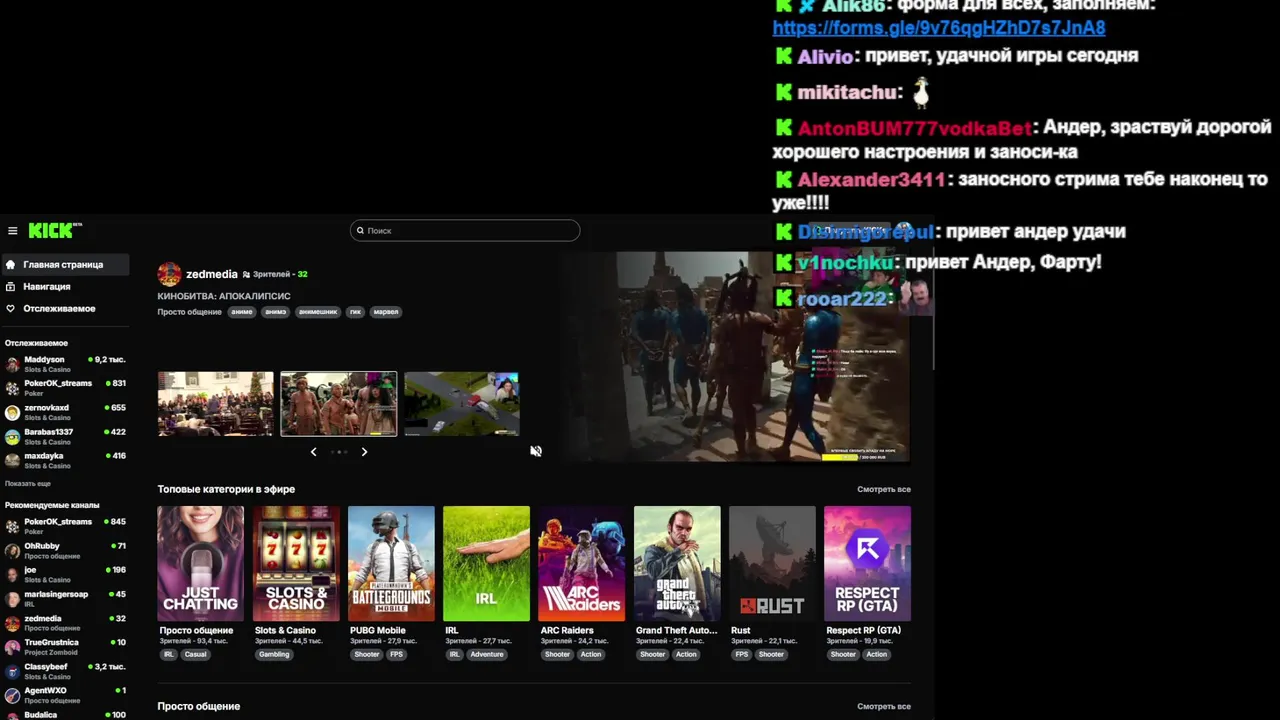Click chat username mikitachu
Image resolution: width=1280 pixels, height=720 pixels.
click(847, 93)
